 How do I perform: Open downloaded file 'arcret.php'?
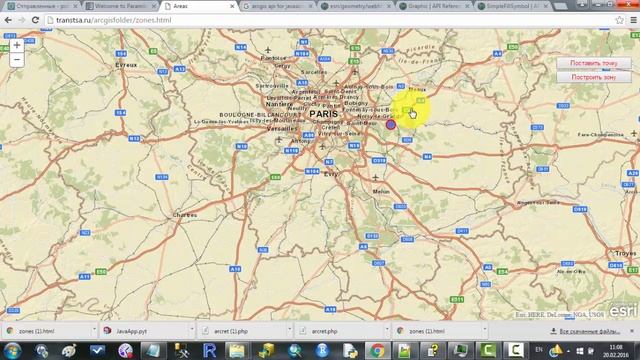pyautogui.click(x=339, y=331)
